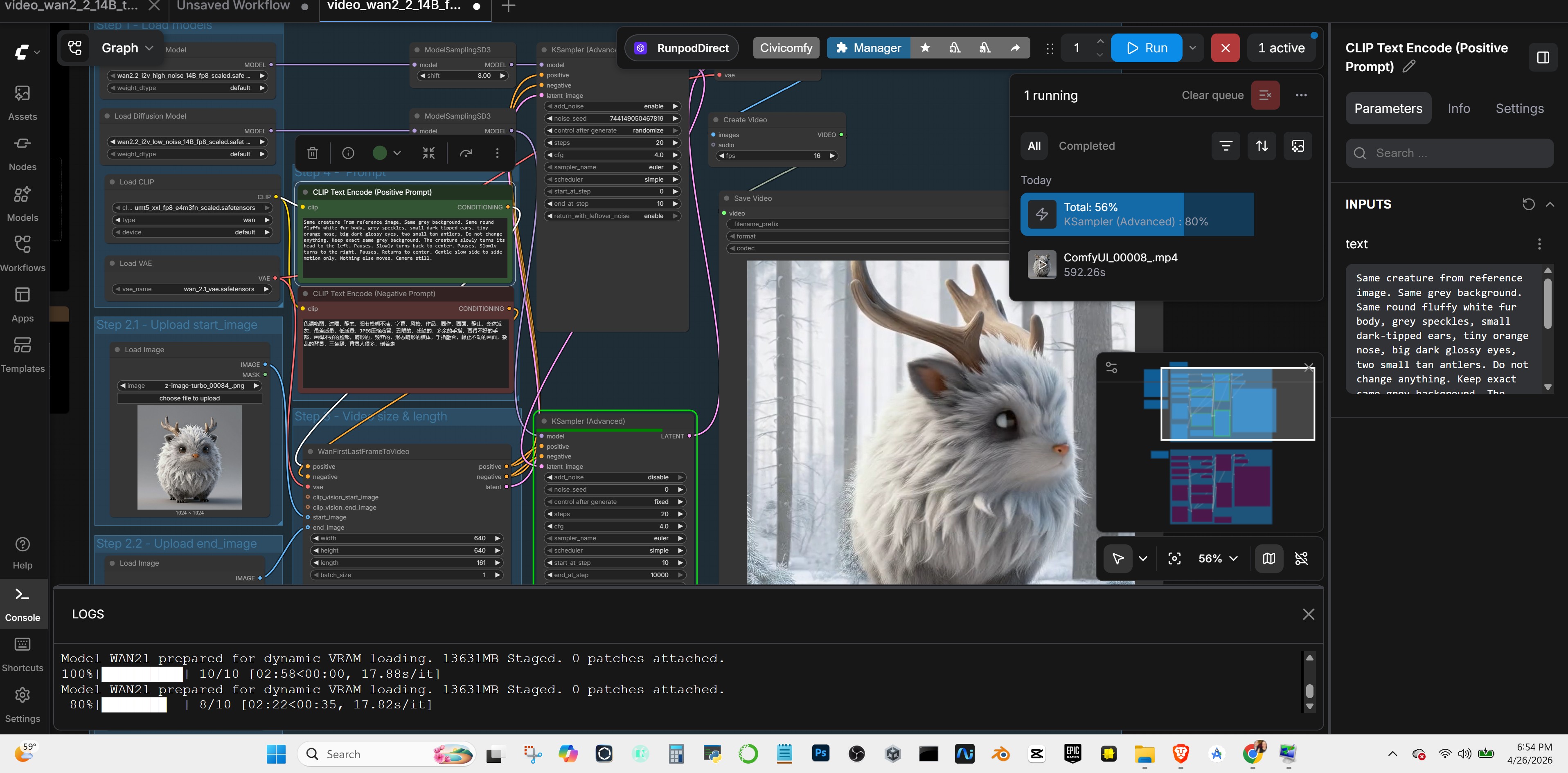Screen dimensions: 1568x773
Task: Switch to the video_wan2_2_14B_t... tab
Action: [x=71, y=6]
